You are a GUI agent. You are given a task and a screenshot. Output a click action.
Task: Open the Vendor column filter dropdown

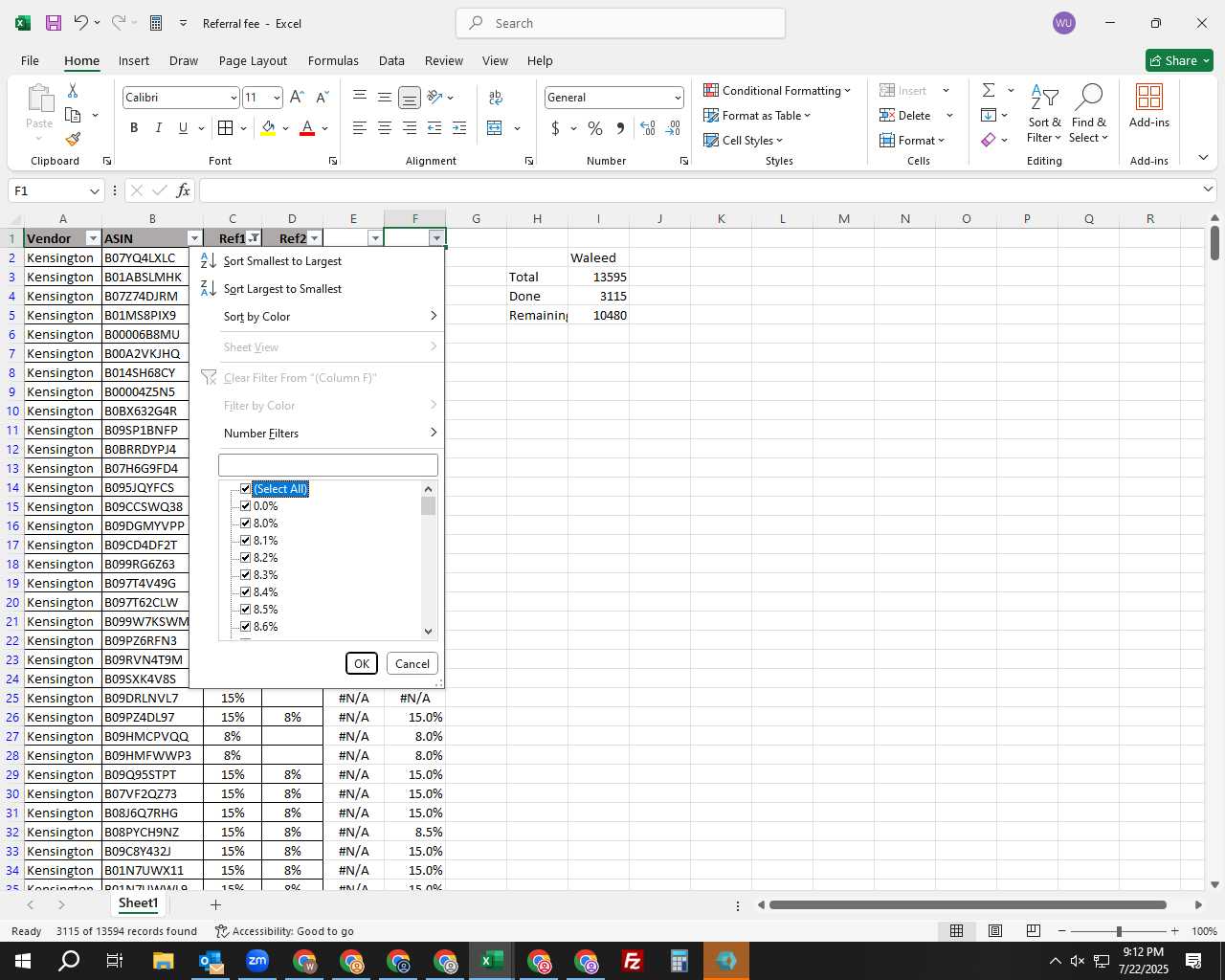tap(93, 238)
